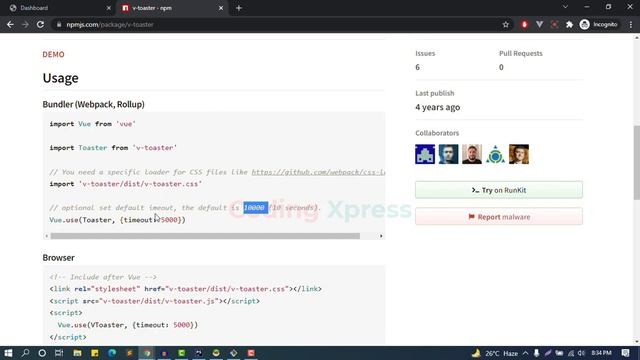The image size is (640, 360).
Task: Close the v-toaster - npm tab
Action: coord(221,8)
